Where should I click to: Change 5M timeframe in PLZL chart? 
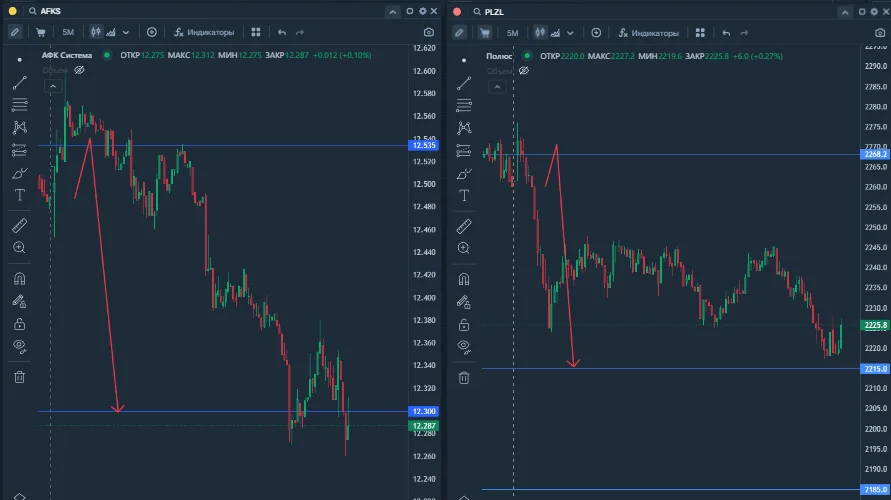pos(513,33)
